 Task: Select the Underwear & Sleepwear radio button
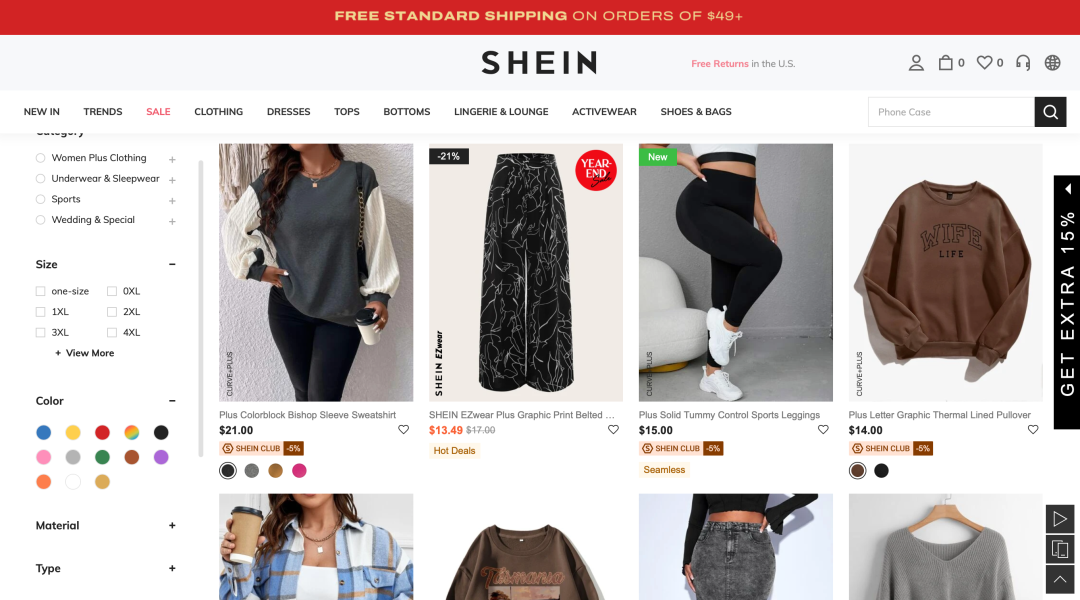coord(41,178)
